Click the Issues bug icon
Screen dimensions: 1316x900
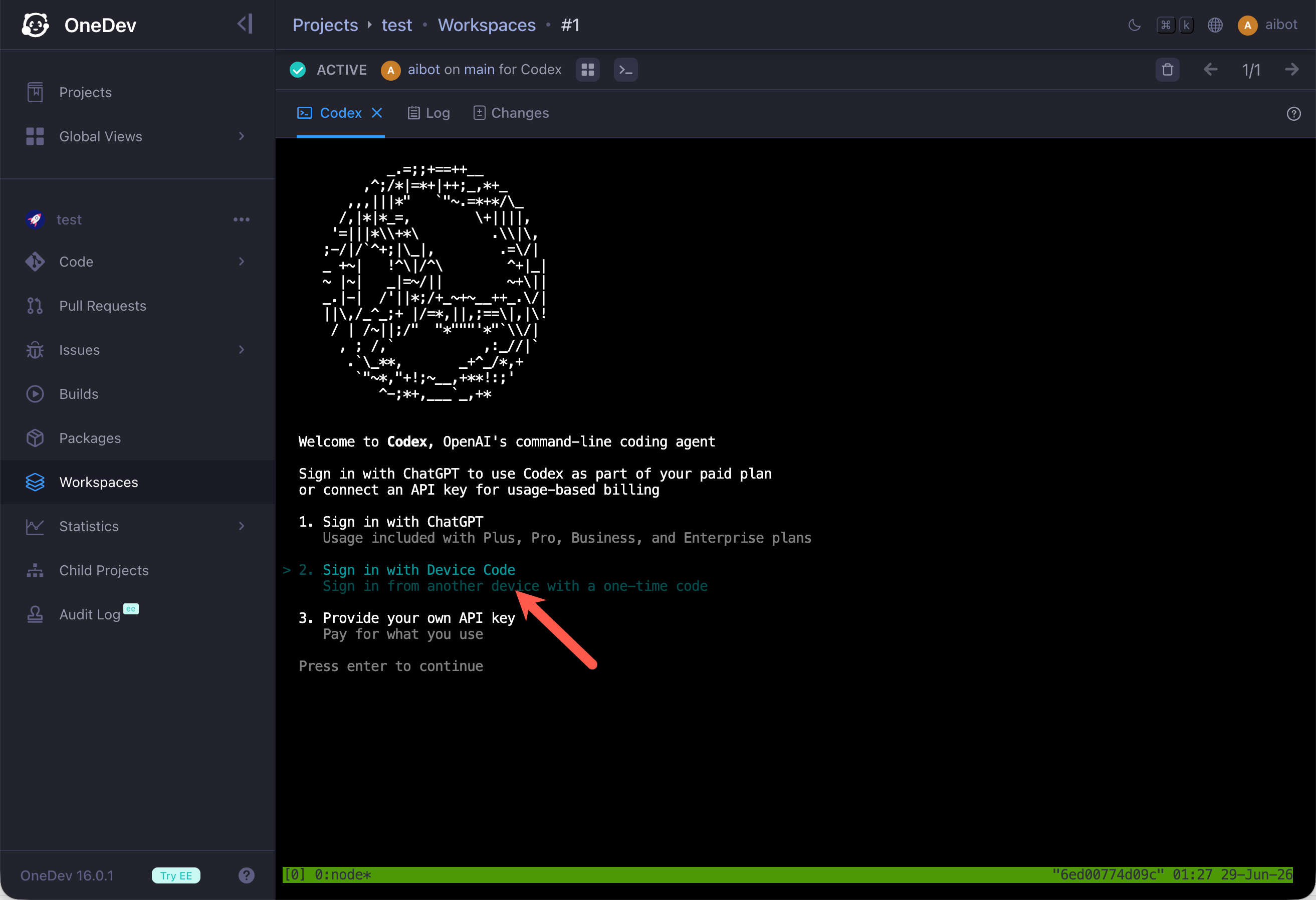(x=35, y=350)
